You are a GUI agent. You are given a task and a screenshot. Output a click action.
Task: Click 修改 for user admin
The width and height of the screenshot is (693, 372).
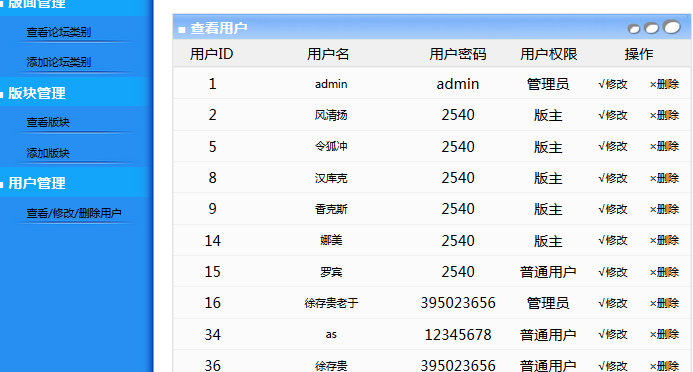point(613,84)
